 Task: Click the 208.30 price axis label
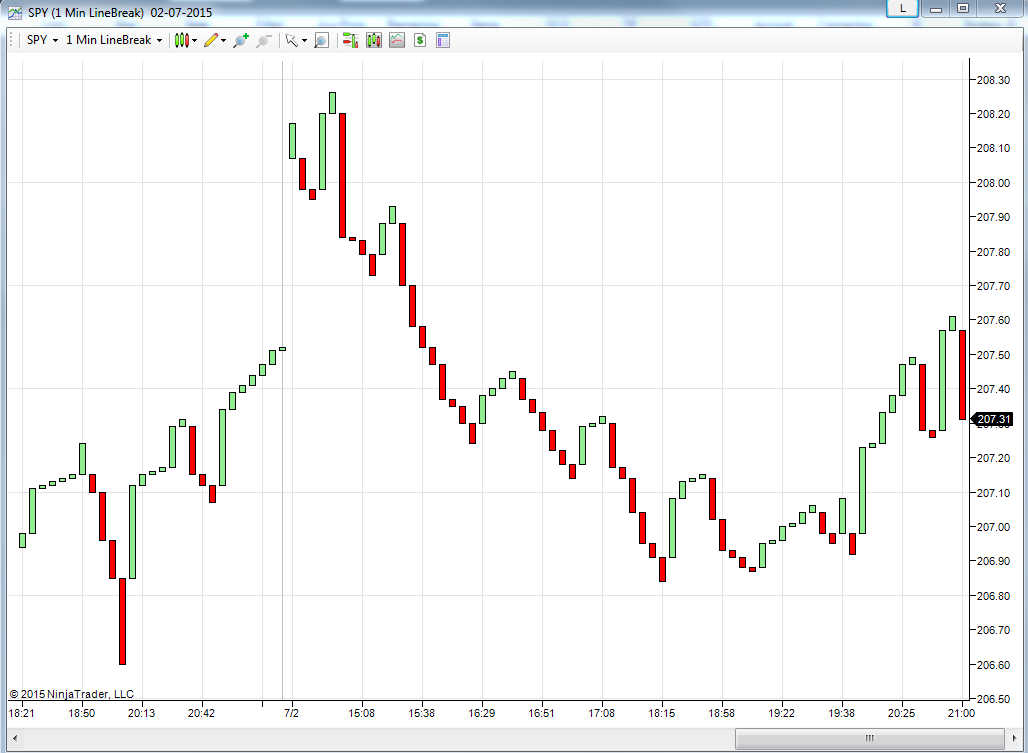tap(993, 80)
